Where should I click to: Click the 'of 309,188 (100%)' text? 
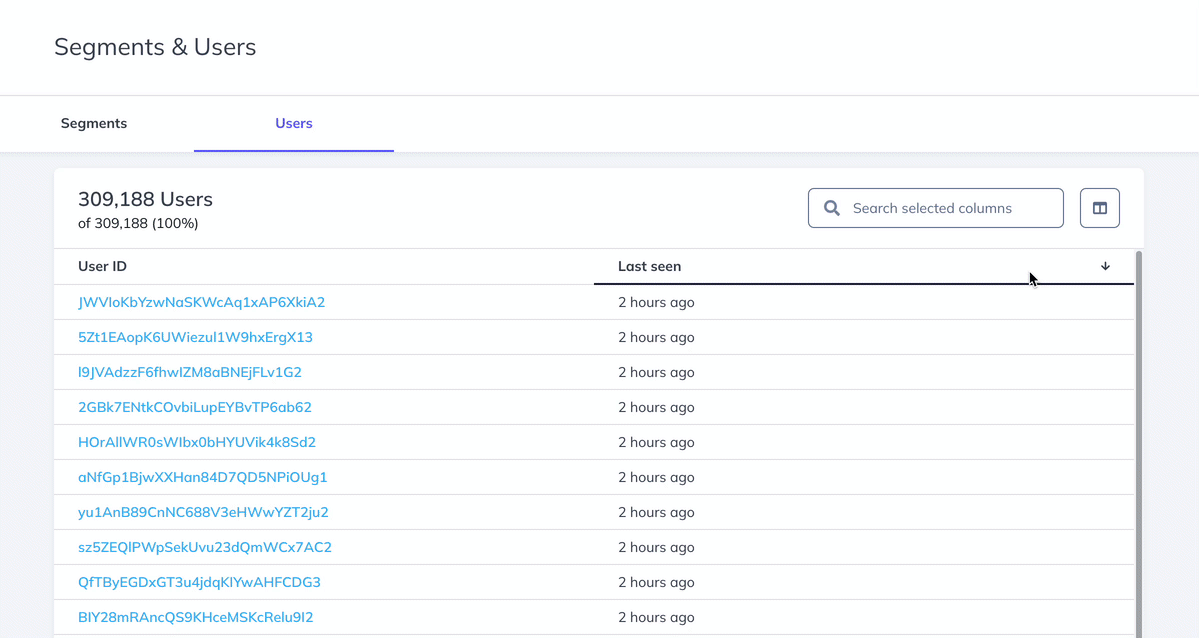tap(138, 223)
